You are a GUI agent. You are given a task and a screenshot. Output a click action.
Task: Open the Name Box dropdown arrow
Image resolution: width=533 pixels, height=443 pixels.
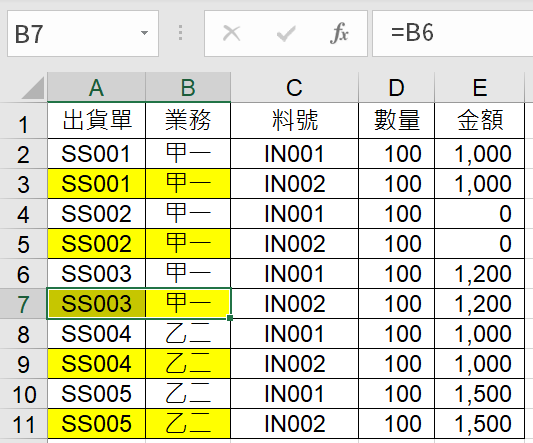pyautogui.click(x=145, y=33)
